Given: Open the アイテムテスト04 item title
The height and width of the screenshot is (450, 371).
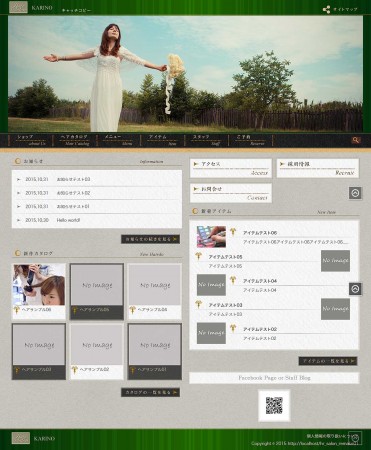Looking at the screenshot, I should [x=260, y=281].
